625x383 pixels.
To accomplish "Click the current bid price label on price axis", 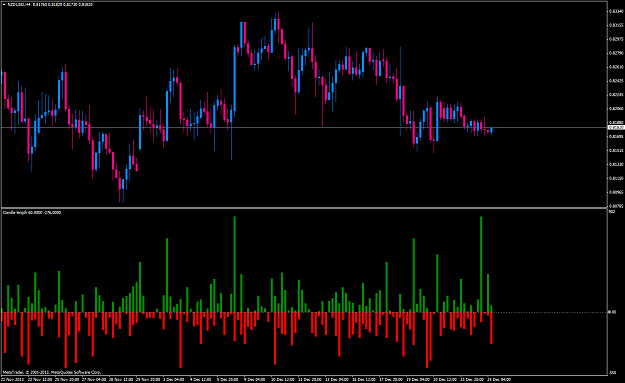I will (616, 128).
